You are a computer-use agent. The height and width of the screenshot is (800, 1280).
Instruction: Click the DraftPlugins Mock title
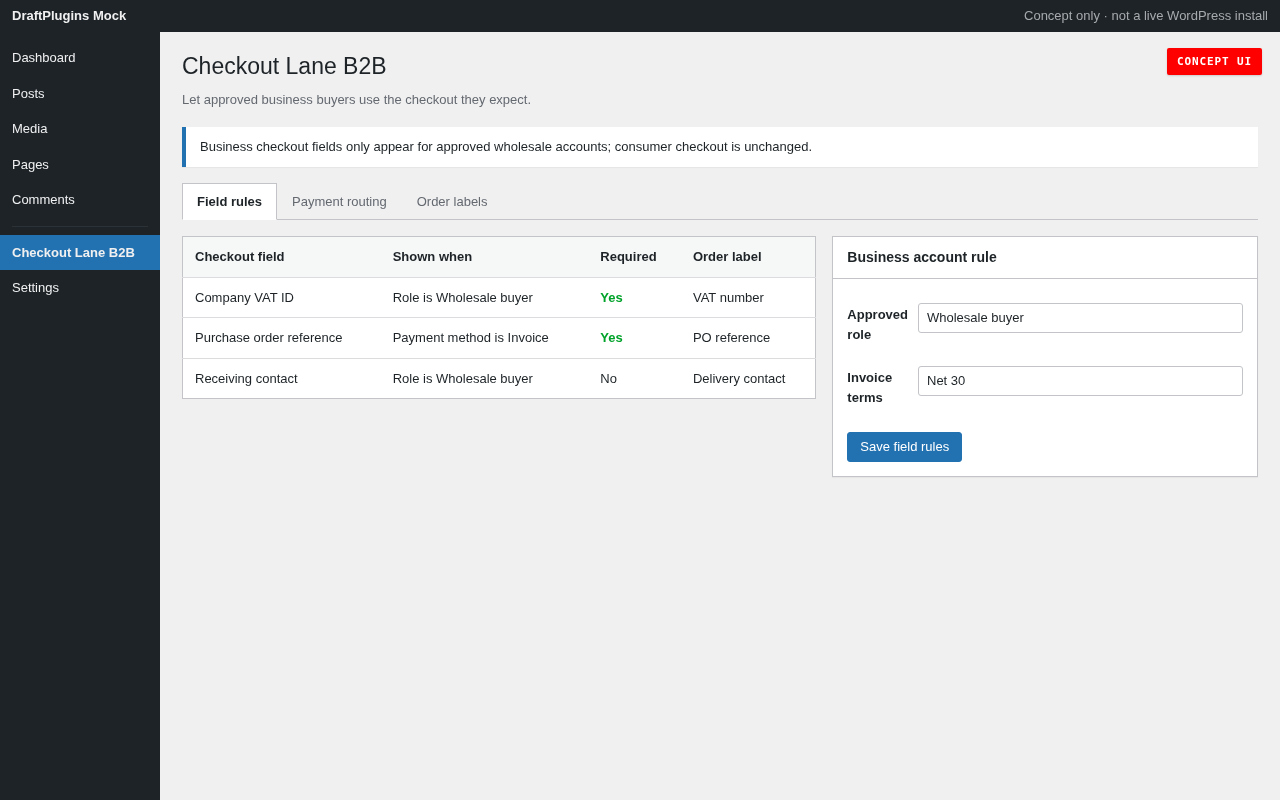[69, 16]
